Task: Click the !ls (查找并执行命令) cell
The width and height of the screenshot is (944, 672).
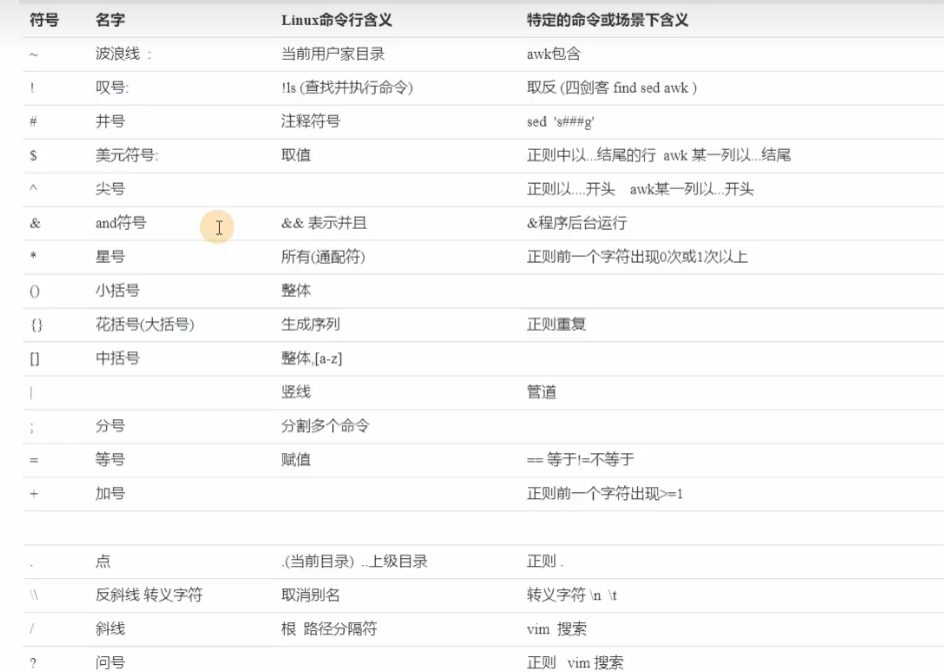Action: coord(346,88)
